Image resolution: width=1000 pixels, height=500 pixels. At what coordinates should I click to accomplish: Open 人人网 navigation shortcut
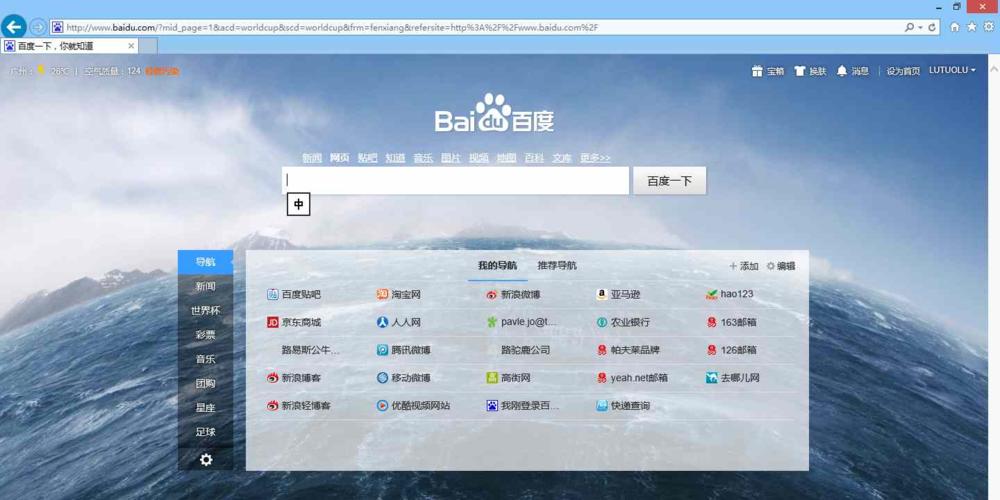tap(399, 323)
